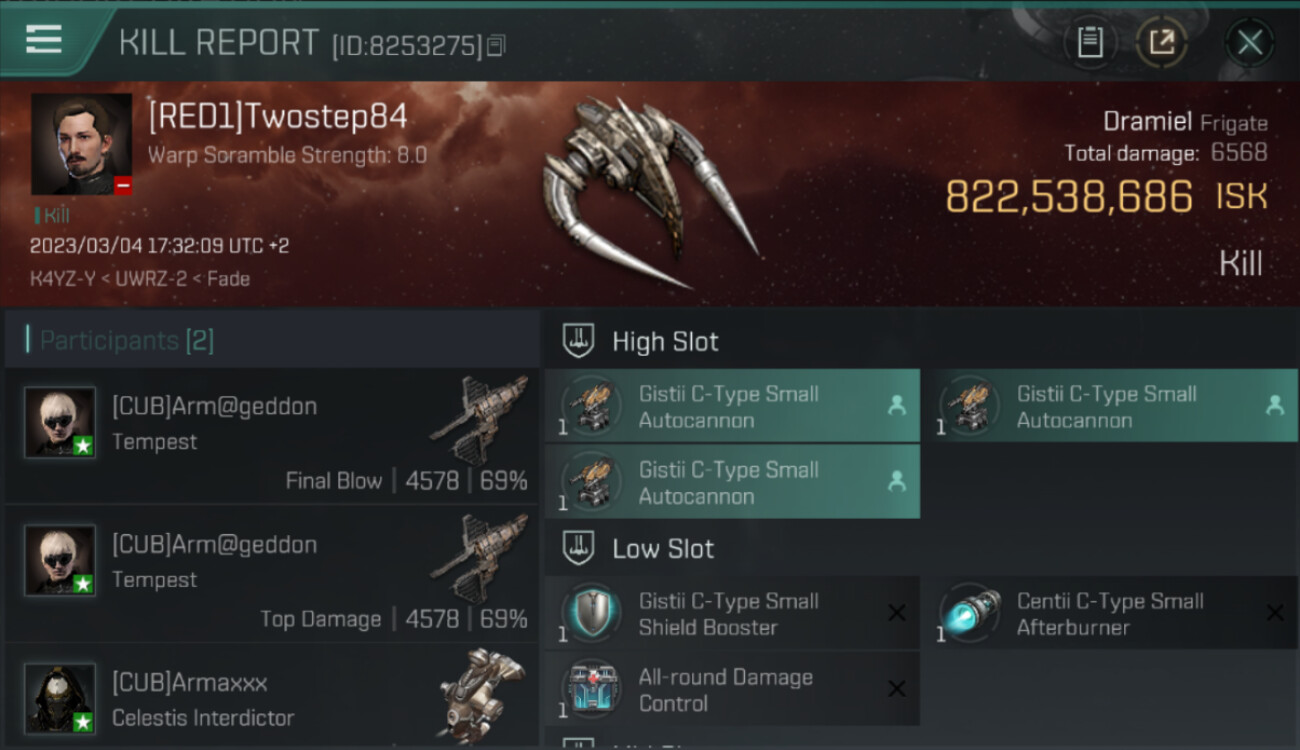The height and width of the screenshot is (750, 1300).
Task: Select the Gistii C-Type Small Shield Booster icon
Action: [x=591, y=613]
